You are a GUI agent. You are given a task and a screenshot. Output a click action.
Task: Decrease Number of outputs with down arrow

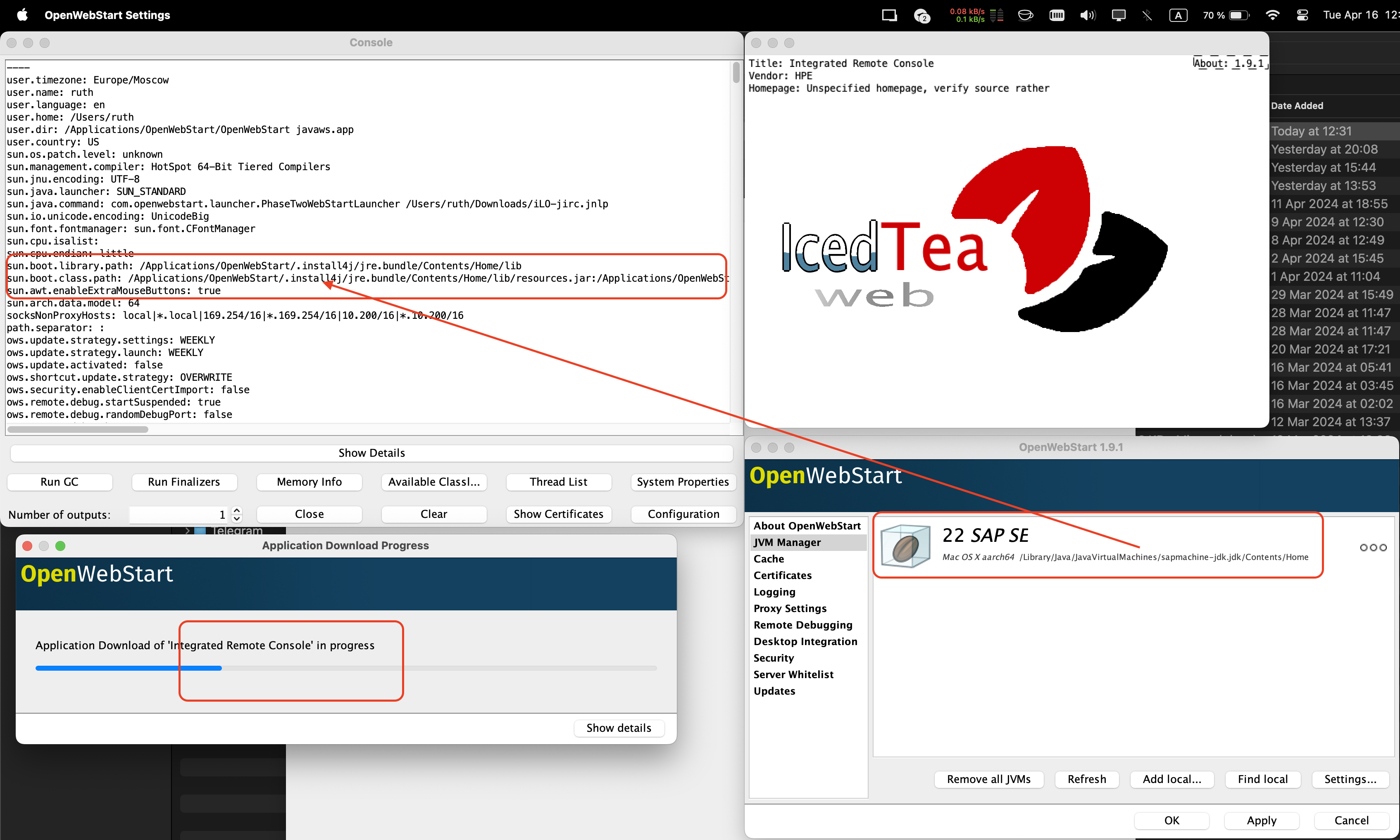[x=237, y=518]
